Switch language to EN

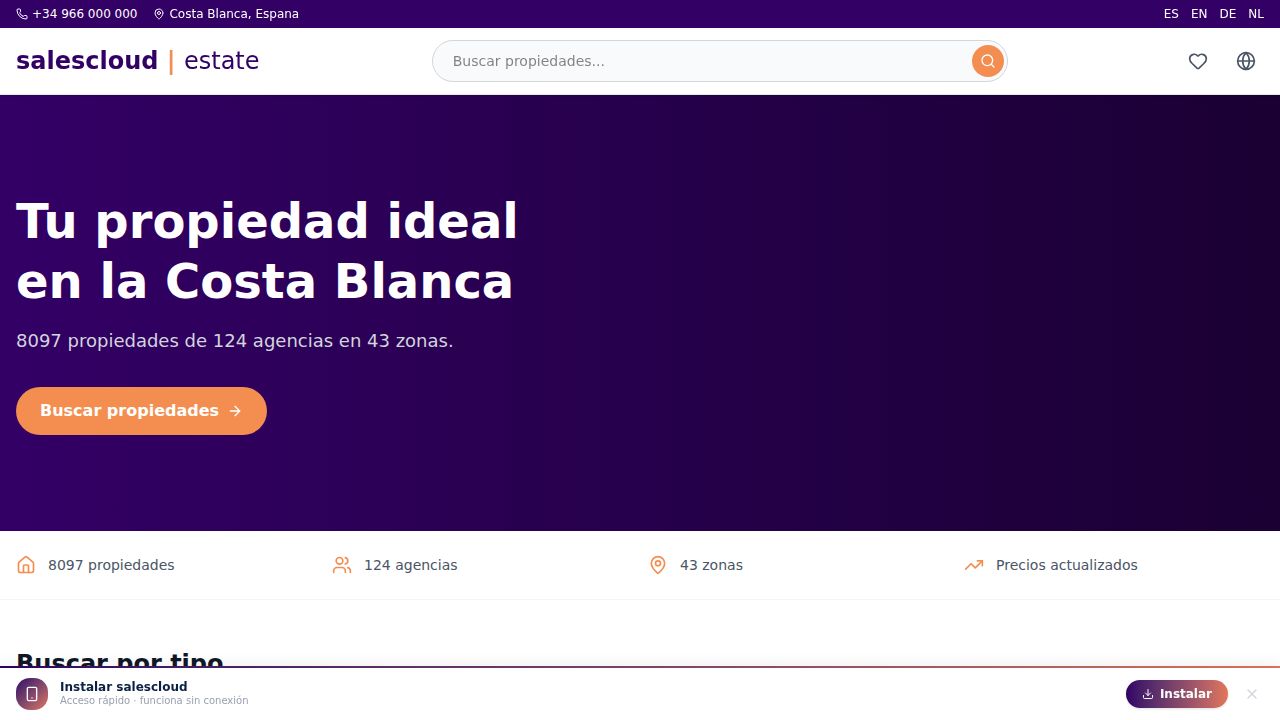click(x=1199, y=14)
